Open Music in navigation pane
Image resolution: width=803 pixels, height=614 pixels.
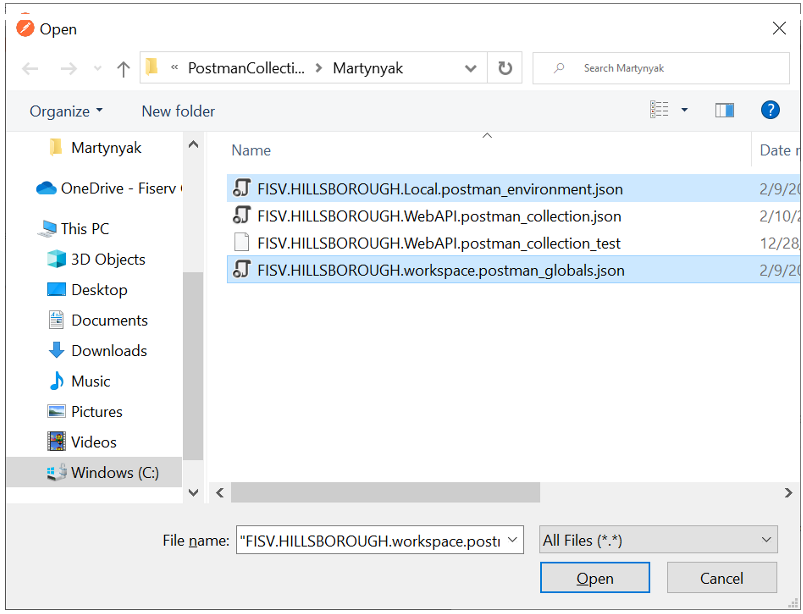click(x=79, y=381)
